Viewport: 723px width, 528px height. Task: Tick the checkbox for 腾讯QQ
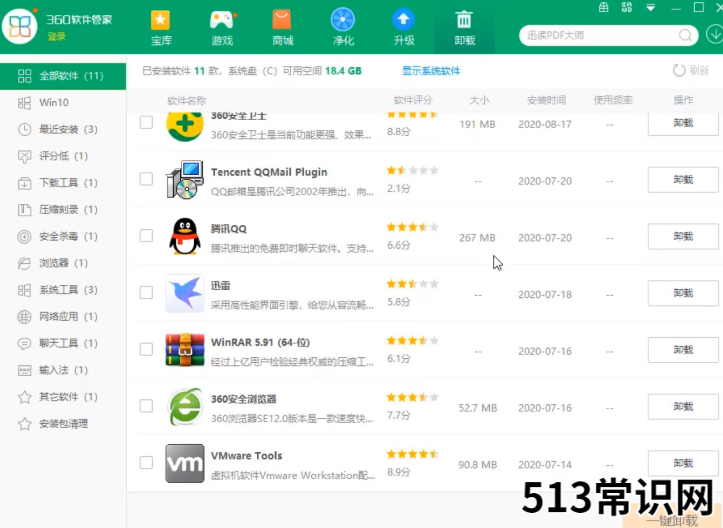[146, 236]
